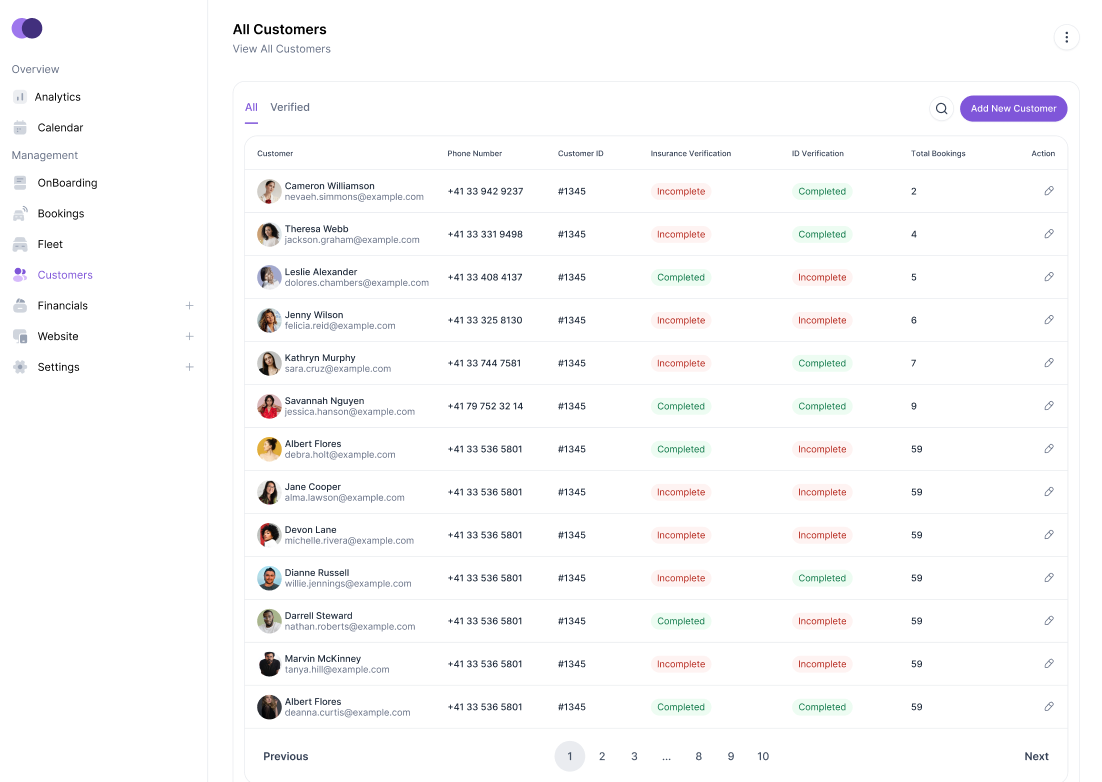Click the ID Verification column header
Screen dimensions: 1102x782
pyautogui.click(x=817, y=153)
